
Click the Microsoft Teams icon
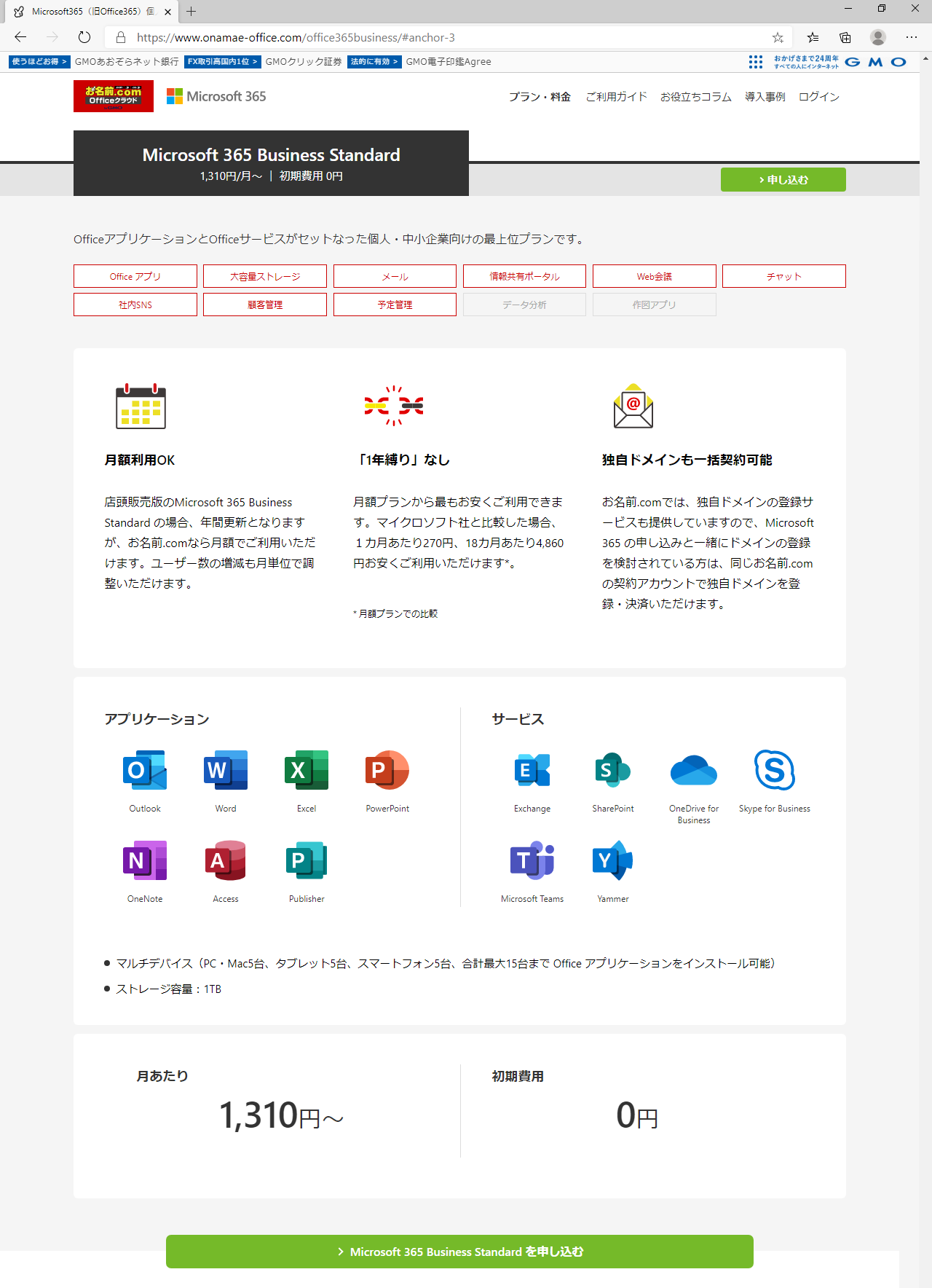click(x=532, y=860)
